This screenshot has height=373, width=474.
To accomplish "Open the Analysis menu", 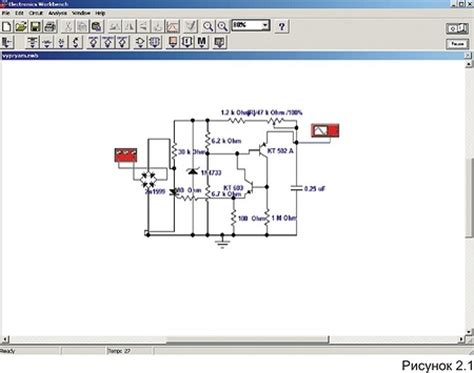I will point(58,13).
